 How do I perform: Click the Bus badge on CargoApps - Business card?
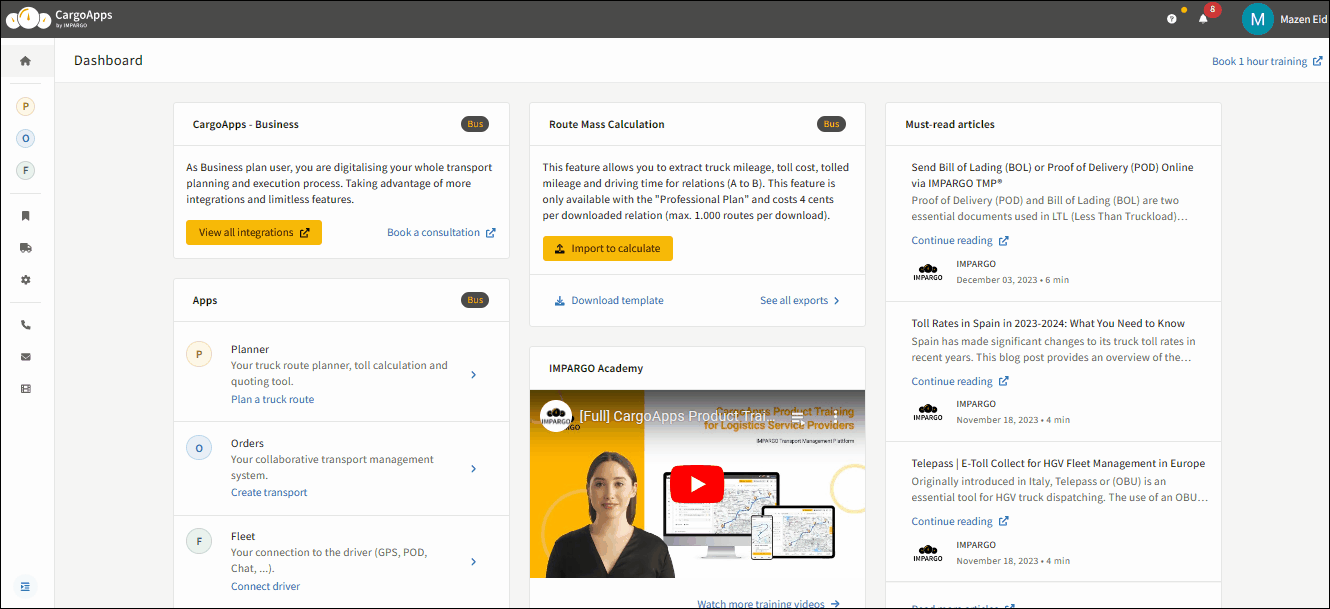475,125
